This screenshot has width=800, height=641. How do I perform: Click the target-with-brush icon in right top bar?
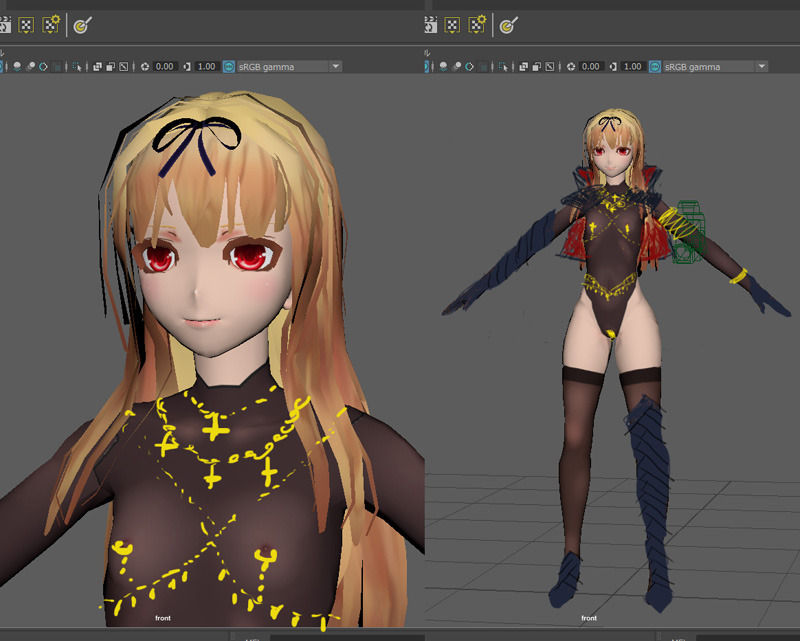pyautogui.click(x=509, y=24)
